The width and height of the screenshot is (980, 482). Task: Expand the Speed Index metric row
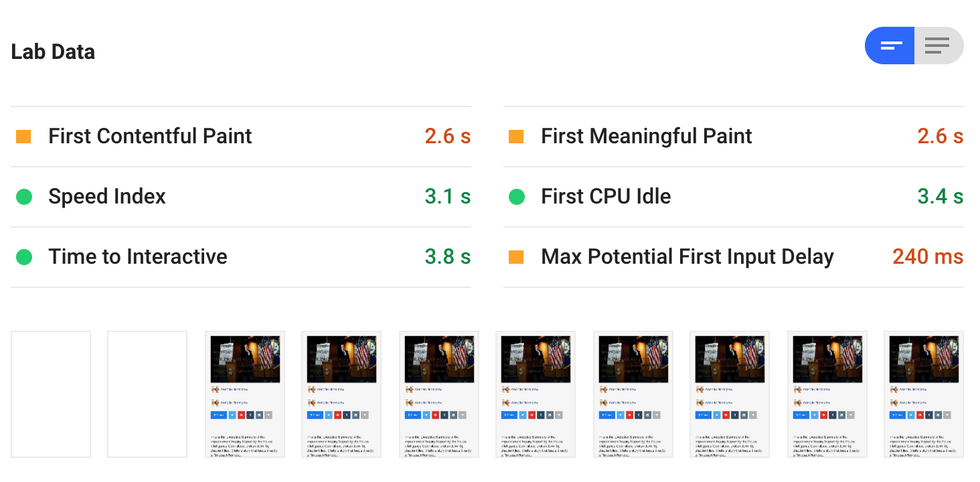point(107,197)
